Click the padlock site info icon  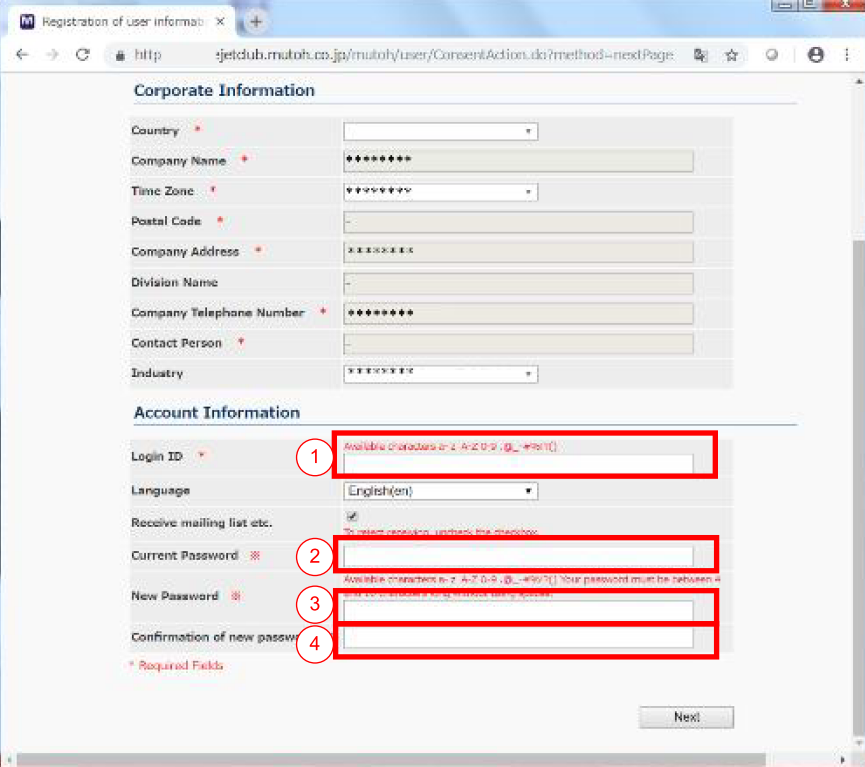pos(120,56)
